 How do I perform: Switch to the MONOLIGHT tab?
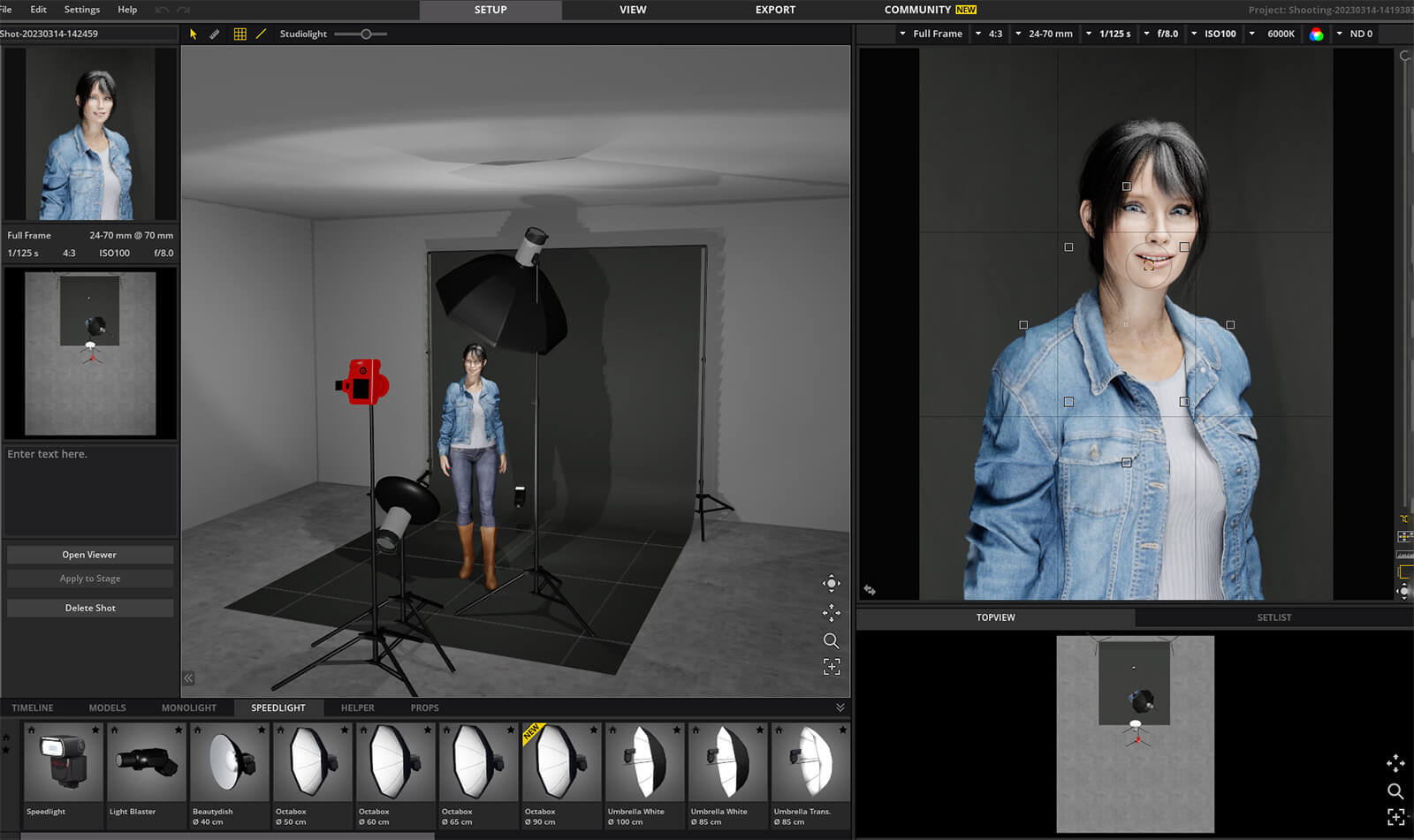(188, 708)
